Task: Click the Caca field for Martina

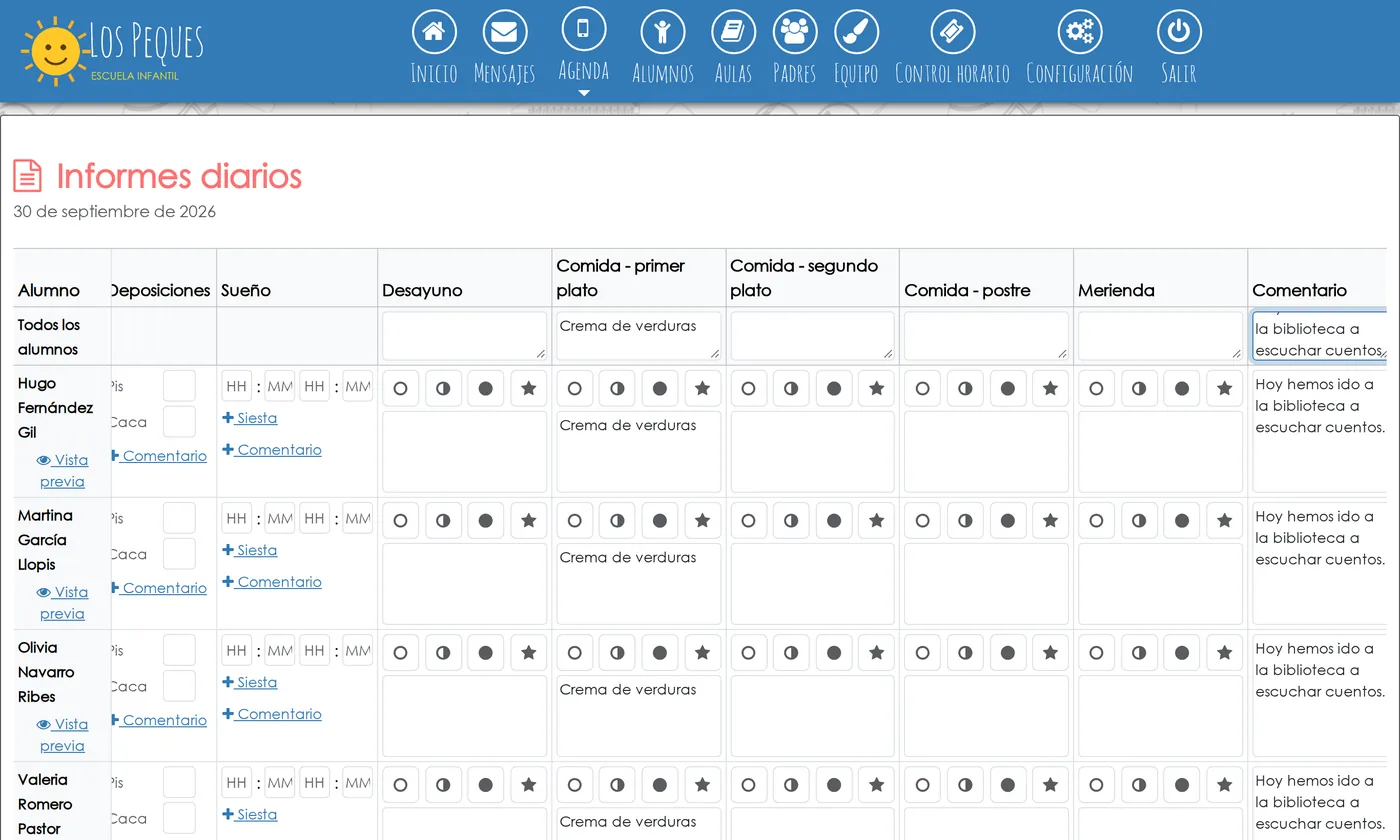Action: [x=179, y=554]
